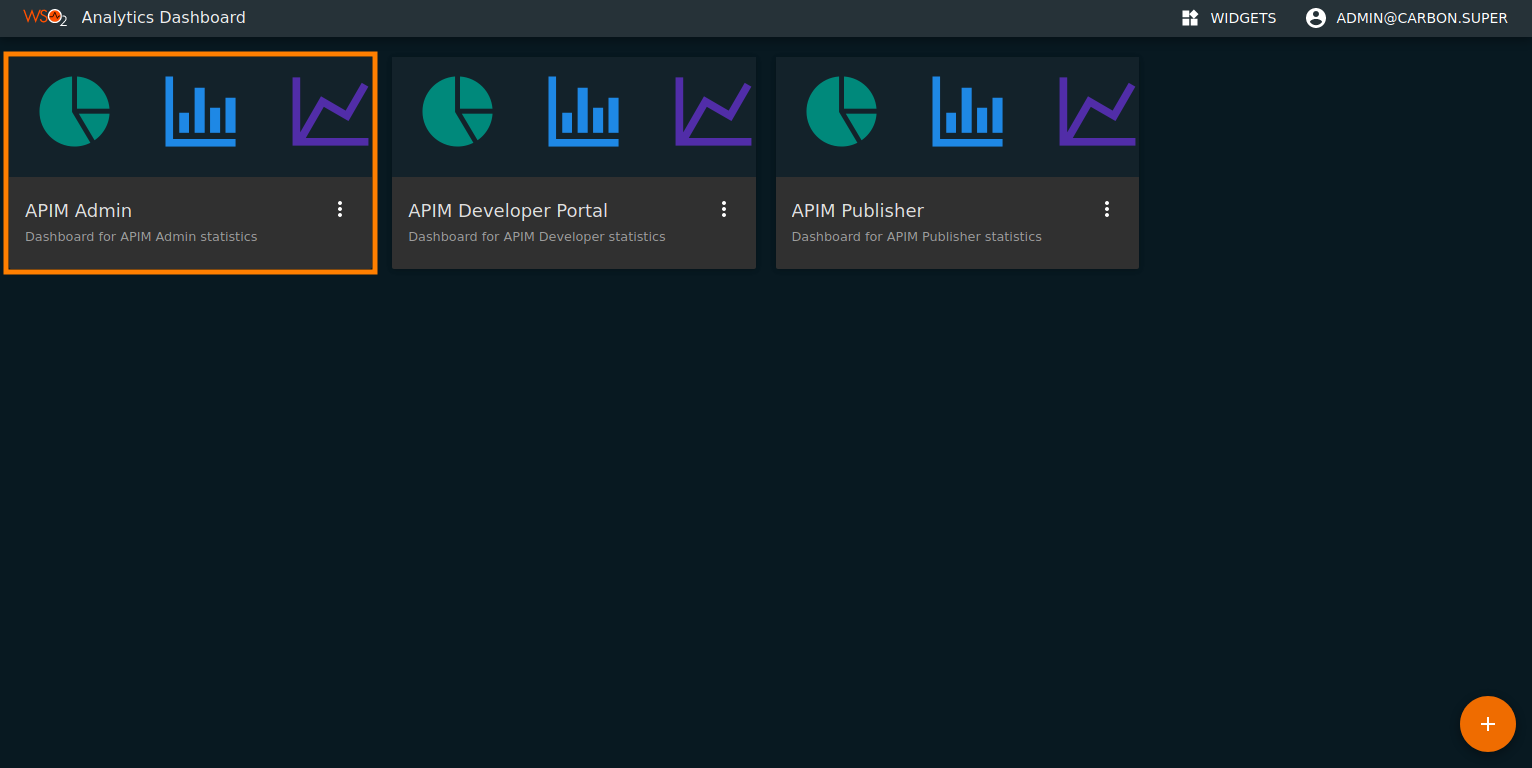
Task: Open the admin@carbon.super user menu
Action: (1407, 18)
